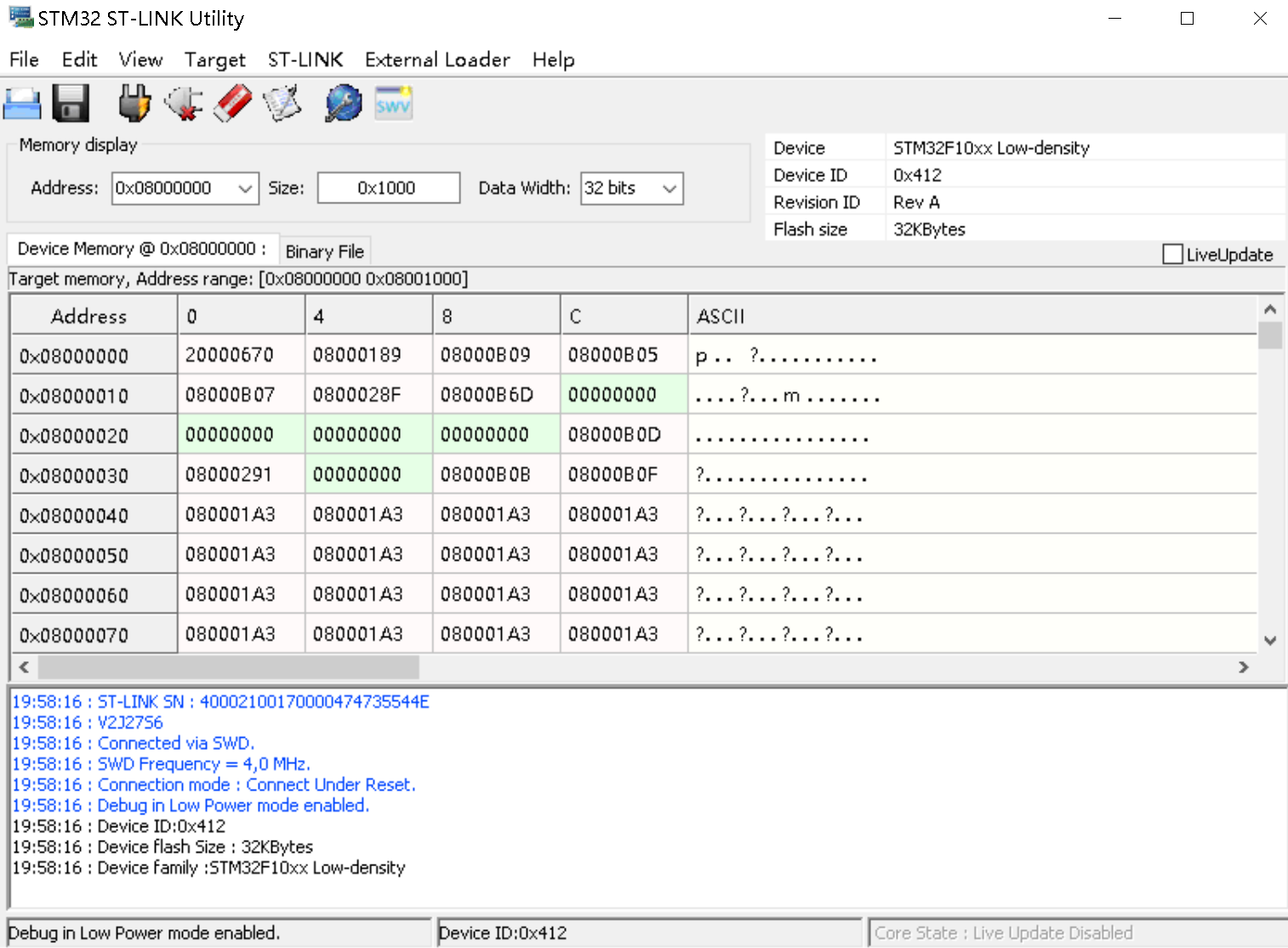Open the External Loader menu

point(437,60)
